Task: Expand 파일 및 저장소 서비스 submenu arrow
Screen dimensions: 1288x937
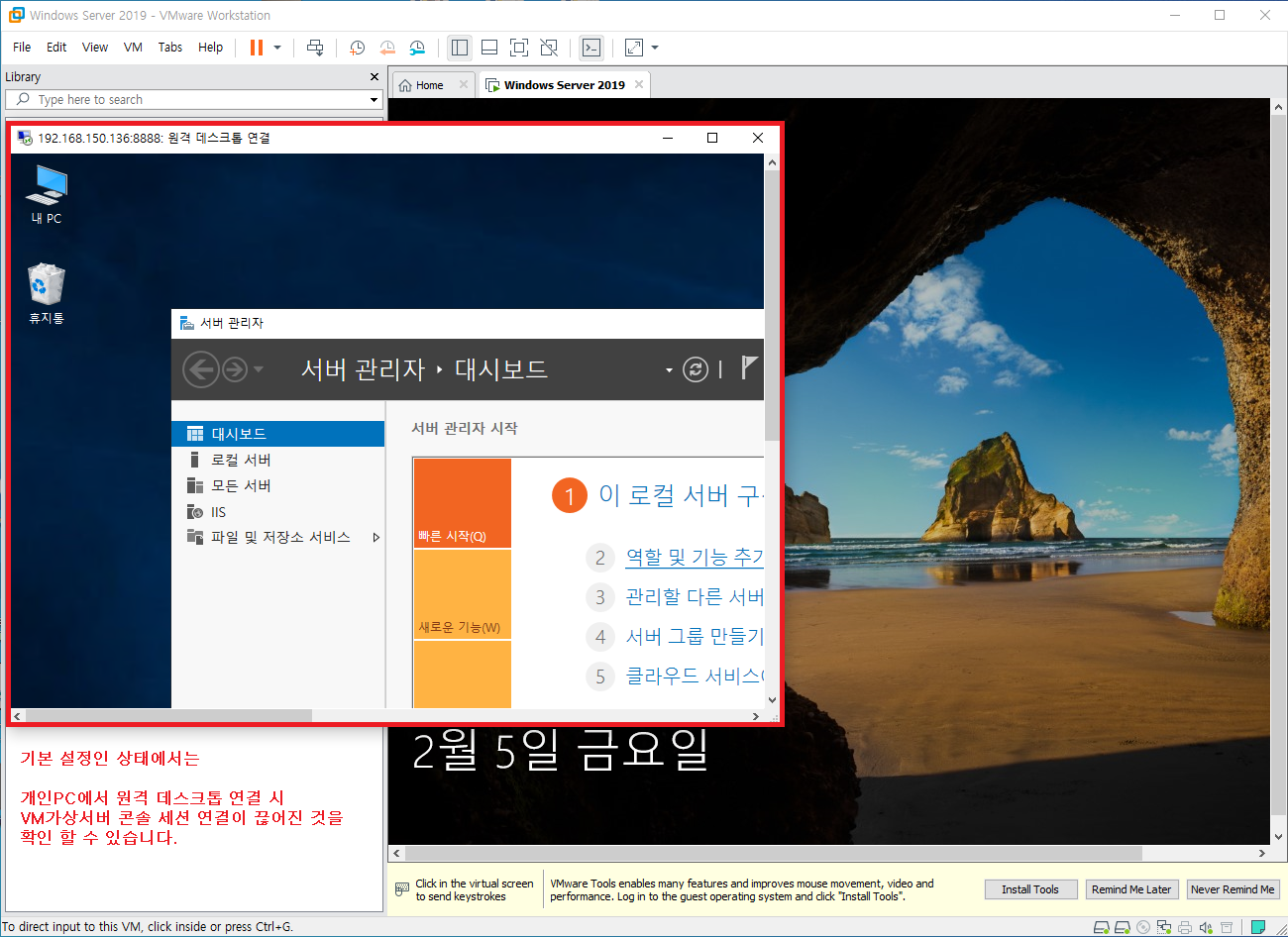Action: tap(376, 537)
